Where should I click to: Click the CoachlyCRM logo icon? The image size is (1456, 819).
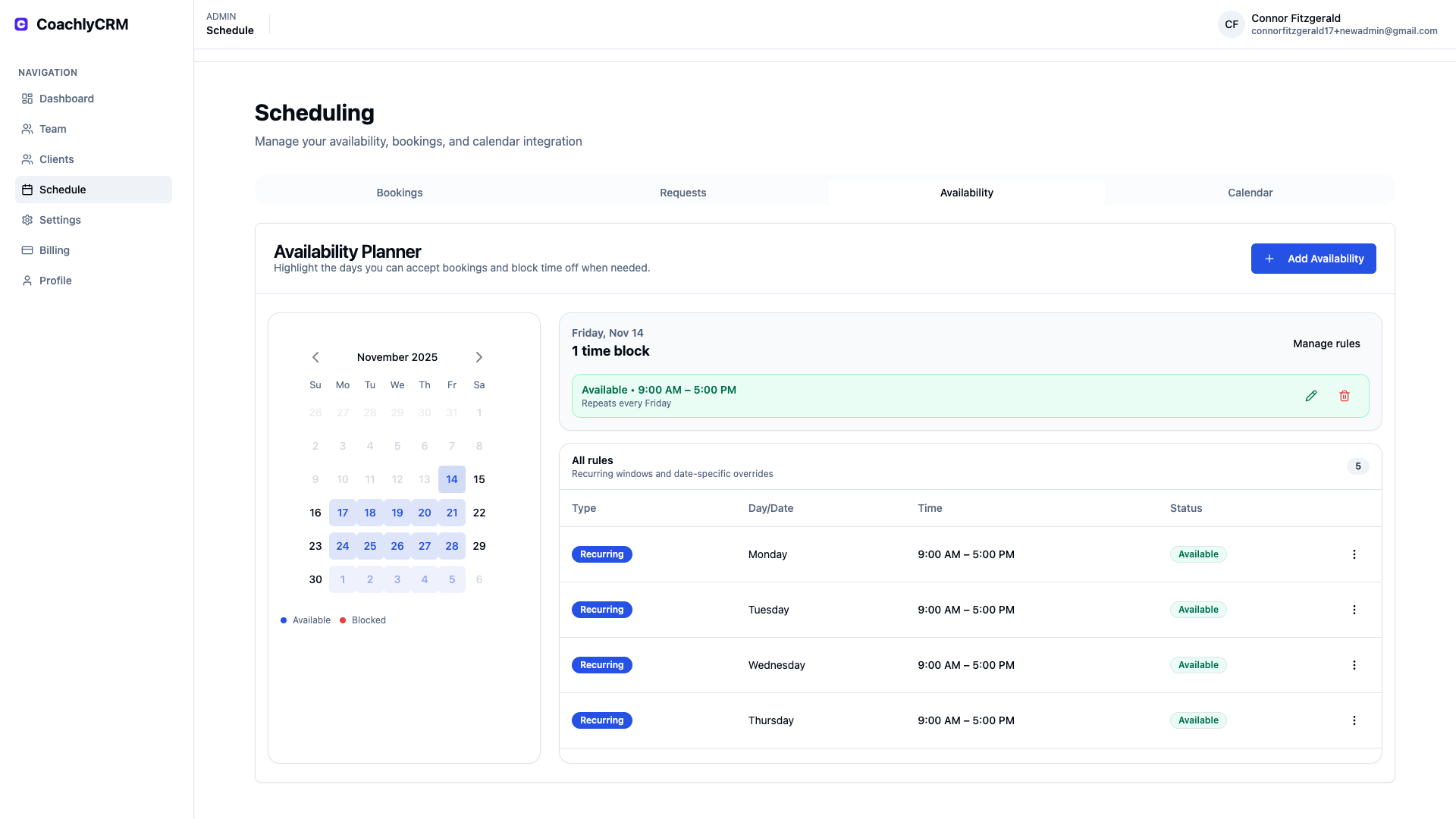point(20,24)
